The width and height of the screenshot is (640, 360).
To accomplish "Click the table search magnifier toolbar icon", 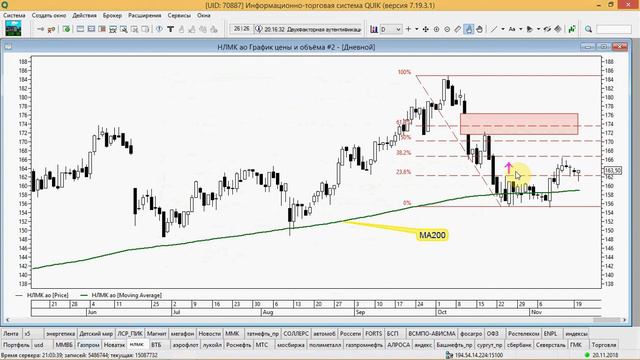I will click(x=123, y=29).
